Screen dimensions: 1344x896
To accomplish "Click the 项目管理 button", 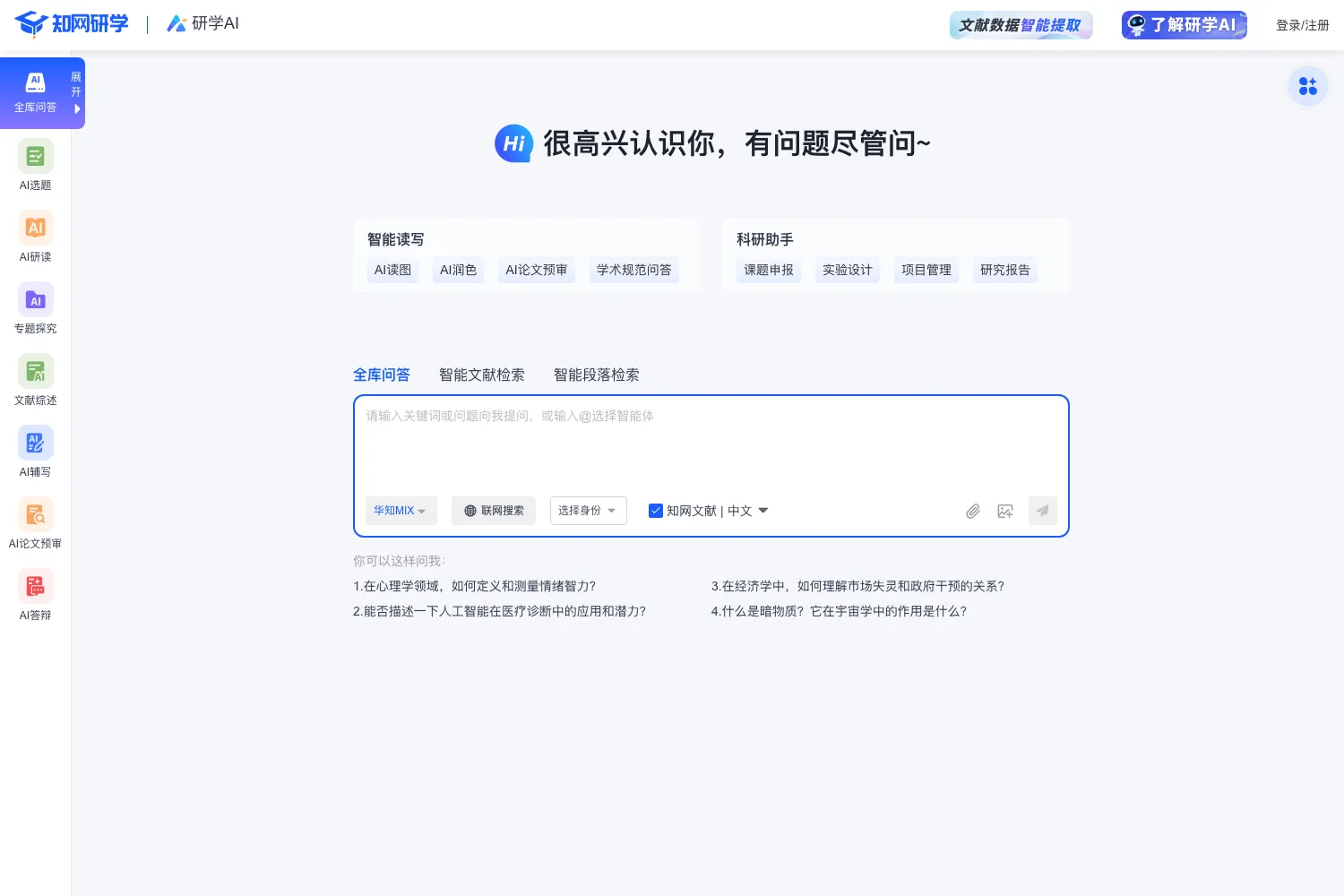I will click(926, 270).
